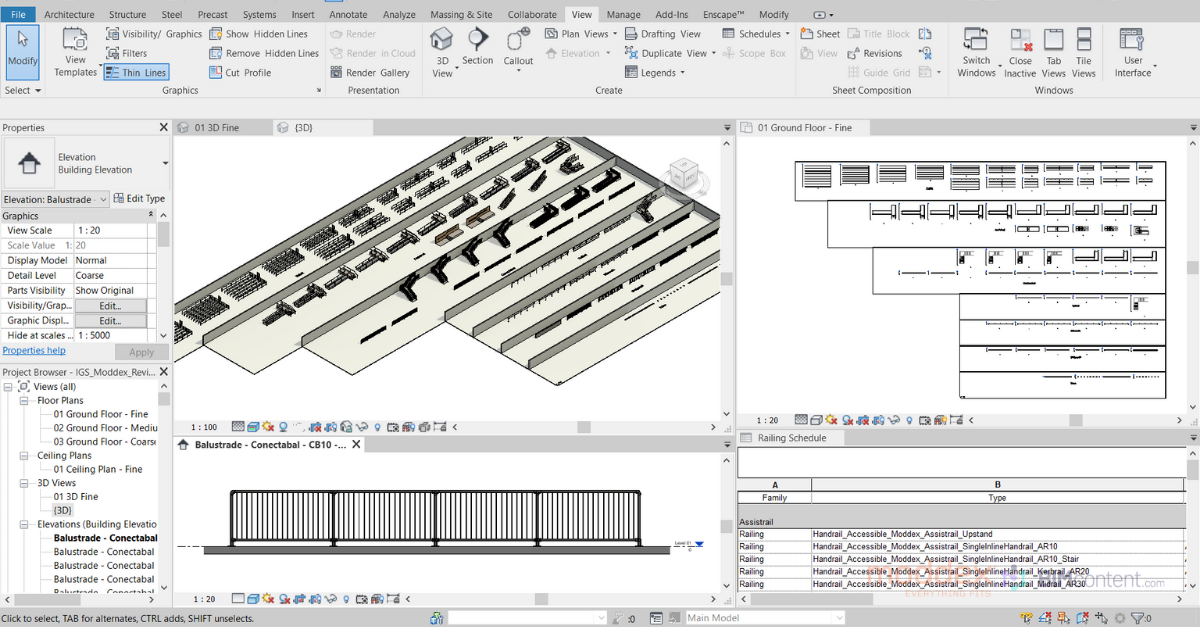The height and width of the screenshot is (627, 1200).
Task: Toggle crop view in {3D} view bar
Action: pyautogui.click(x=315, y=426)
